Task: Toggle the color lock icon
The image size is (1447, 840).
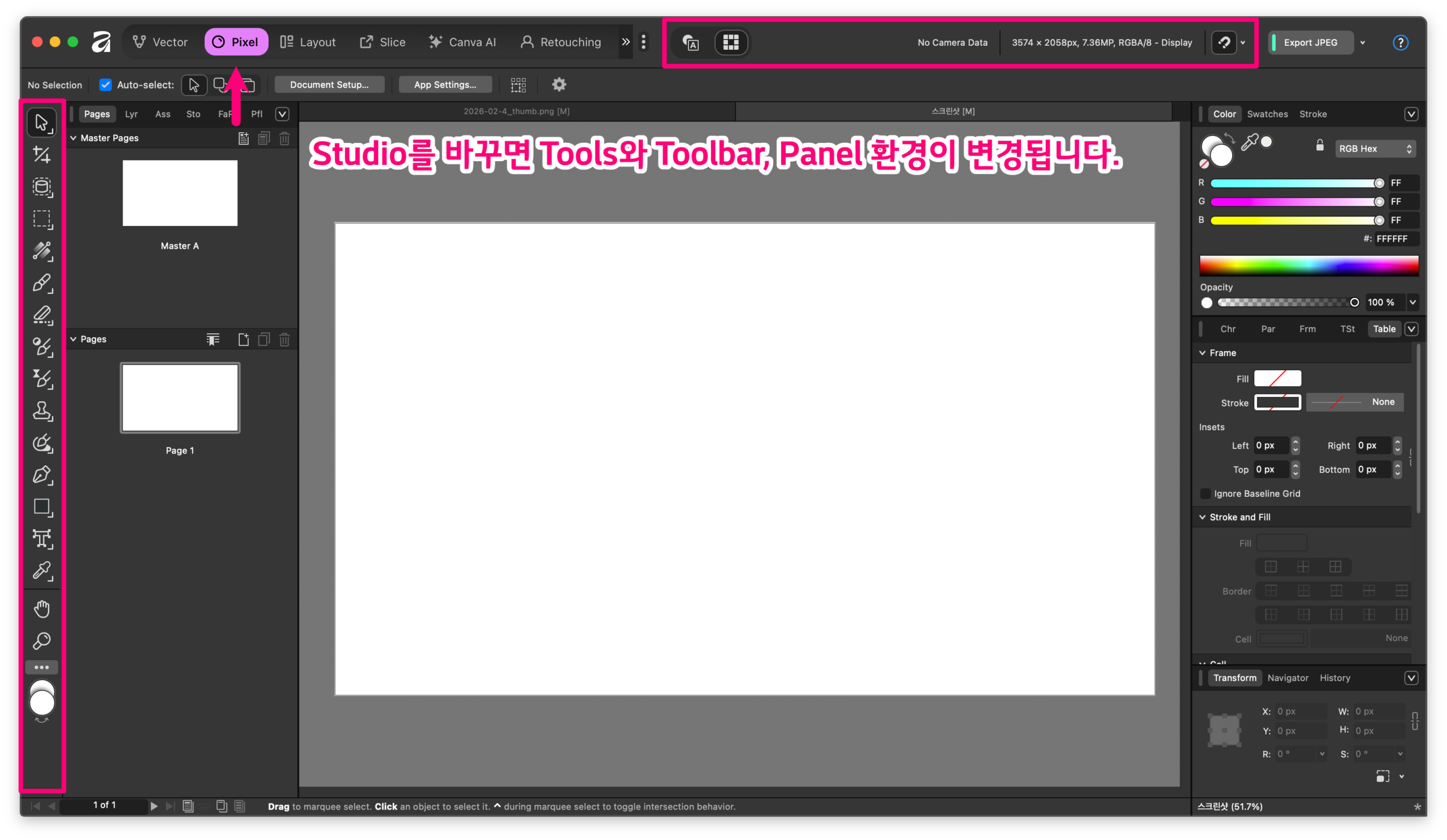Action: coord(1319,146)
